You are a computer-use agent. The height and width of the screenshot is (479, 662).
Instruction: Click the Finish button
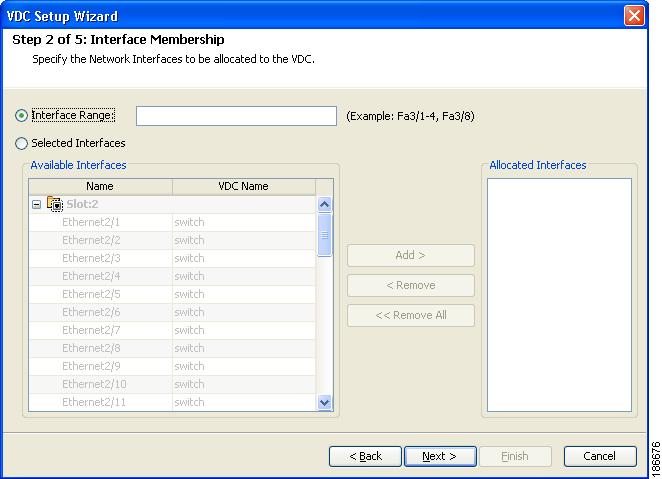[x=515, y=456]
